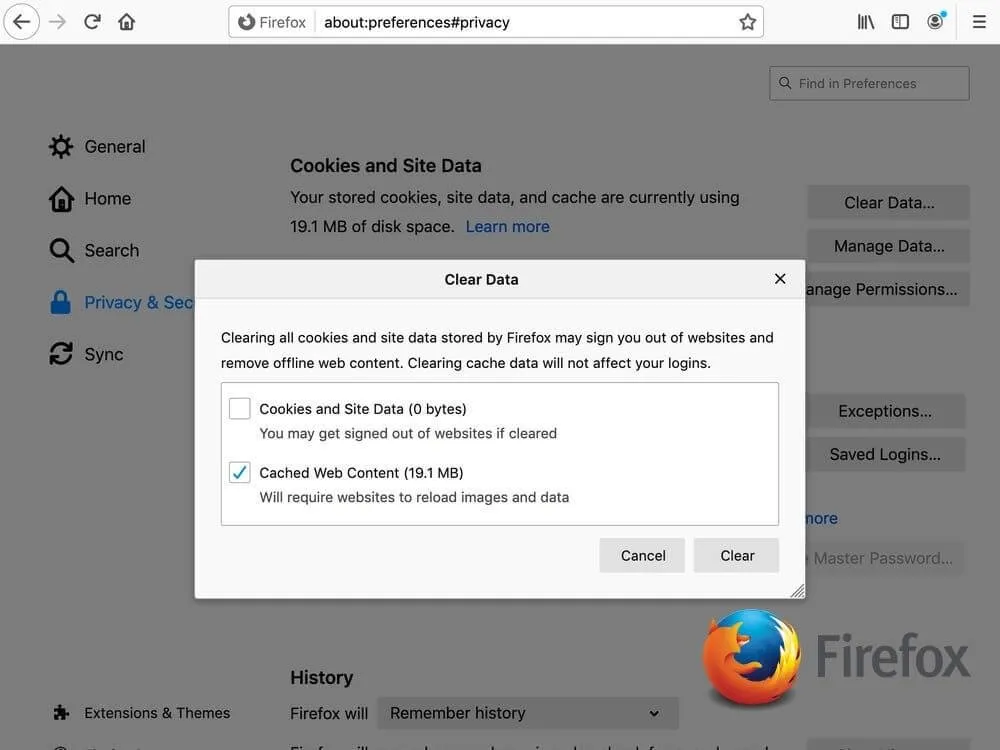
Task: Reload the current page
Action: pos(92,21)
